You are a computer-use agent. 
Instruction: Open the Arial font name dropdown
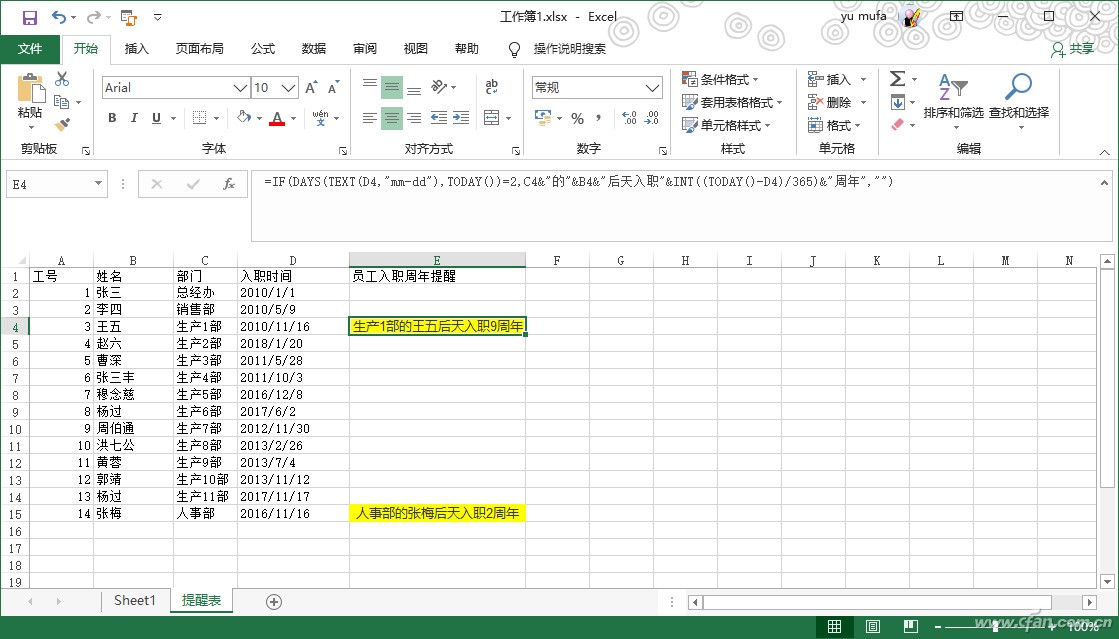coord(240,88)
